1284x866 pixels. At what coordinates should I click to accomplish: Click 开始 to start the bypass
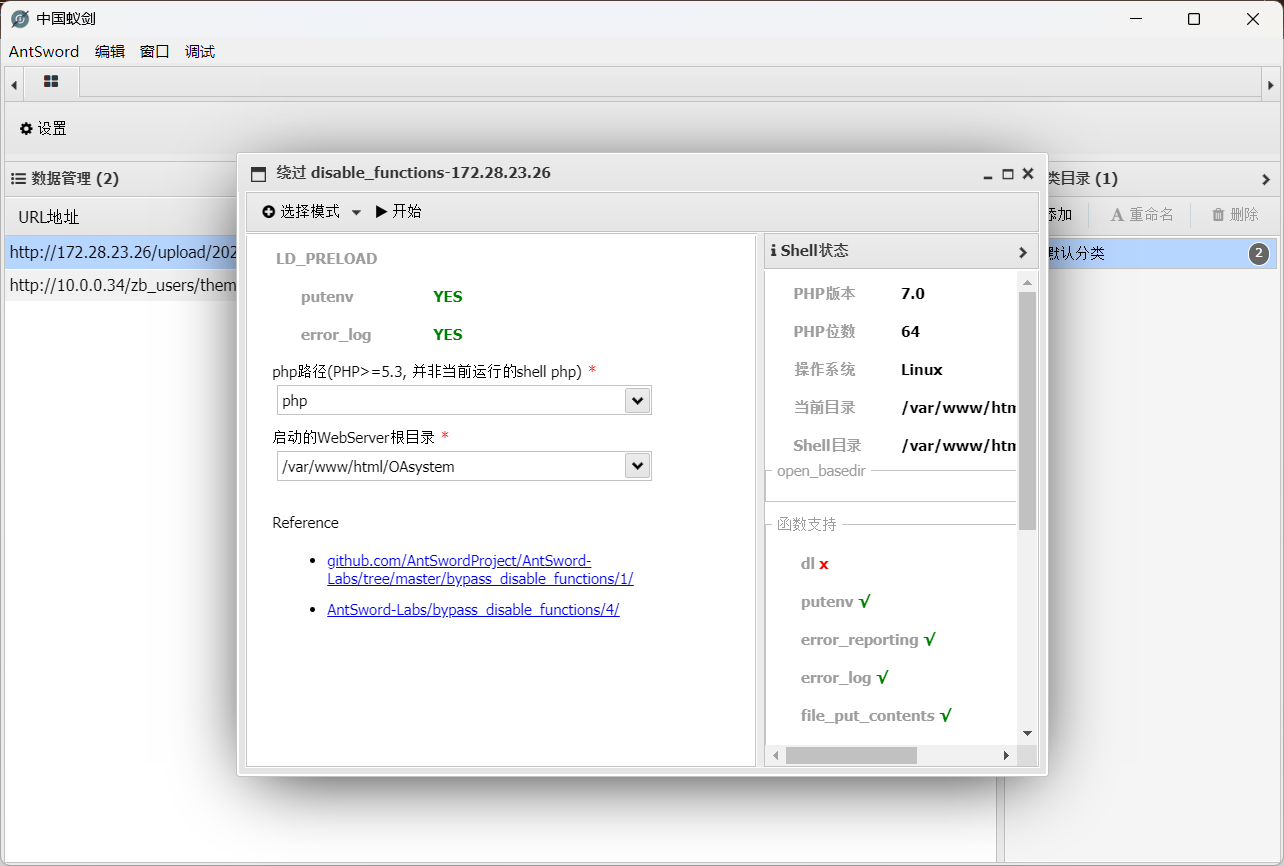(x=398, y=212)
